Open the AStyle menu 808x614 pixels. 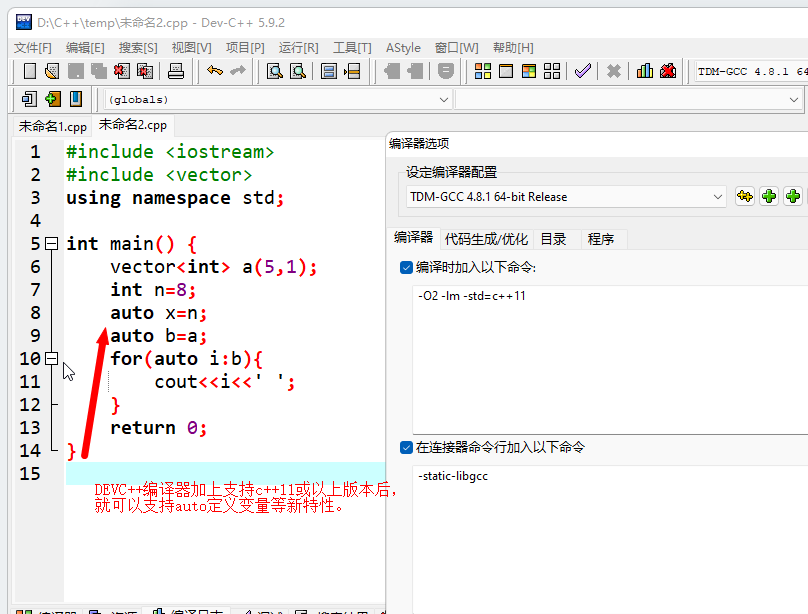click(x=403, y=48)
